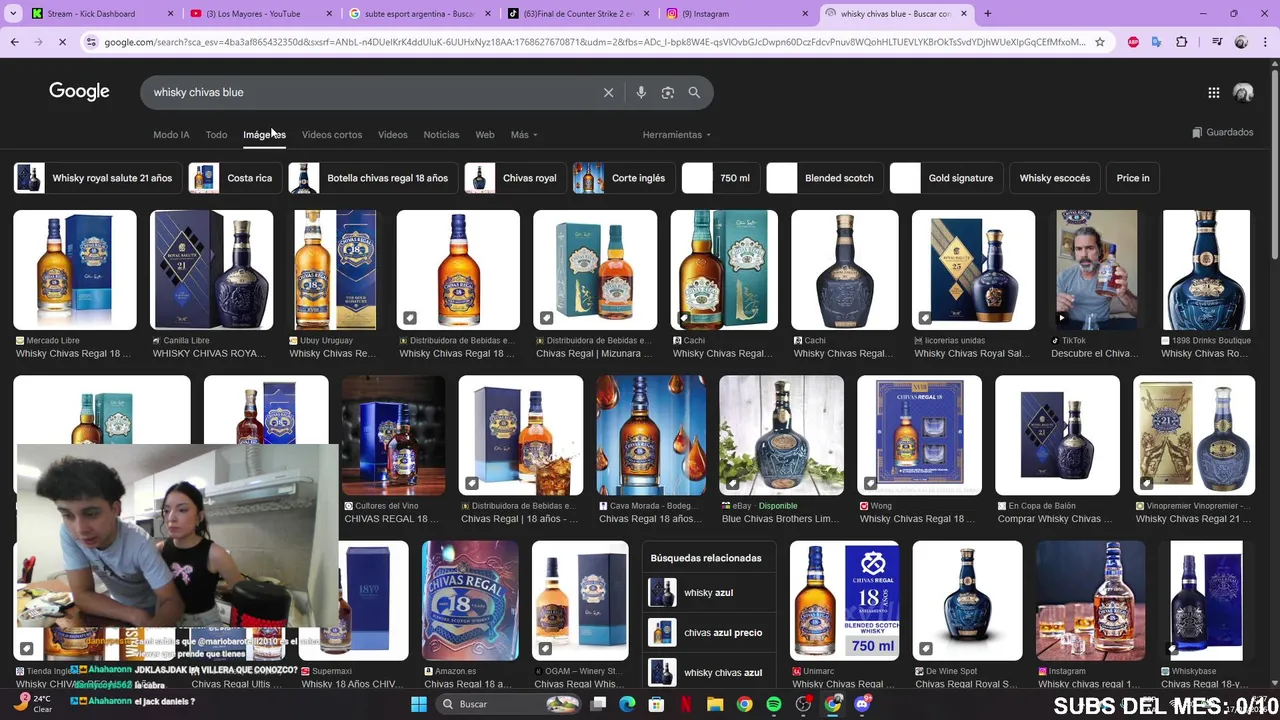Open Spotify from the taskbar
Screen dimensions: 1280x720
774,704
